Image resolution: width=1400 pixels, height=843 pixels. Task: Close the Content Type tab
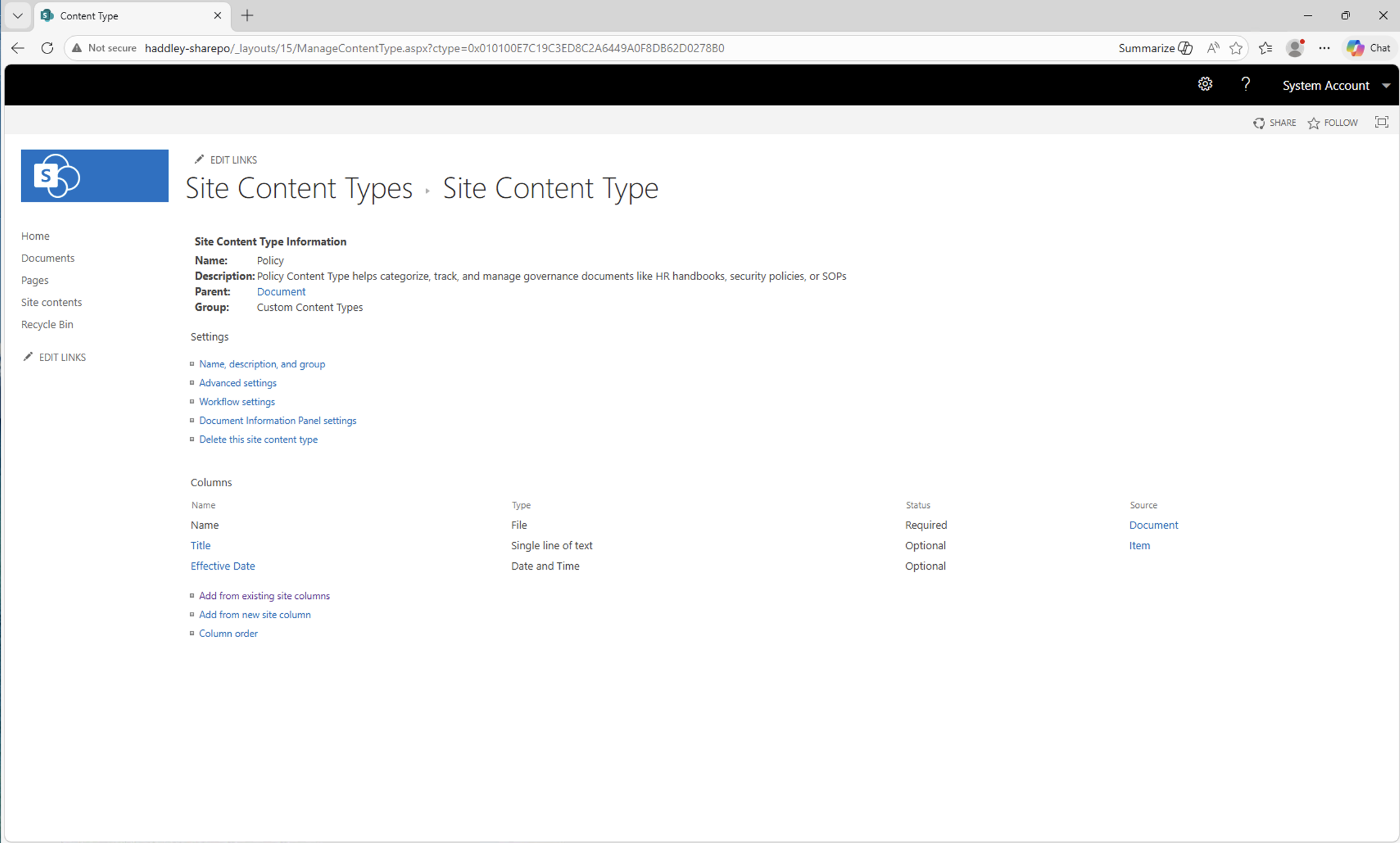(217, 16)
